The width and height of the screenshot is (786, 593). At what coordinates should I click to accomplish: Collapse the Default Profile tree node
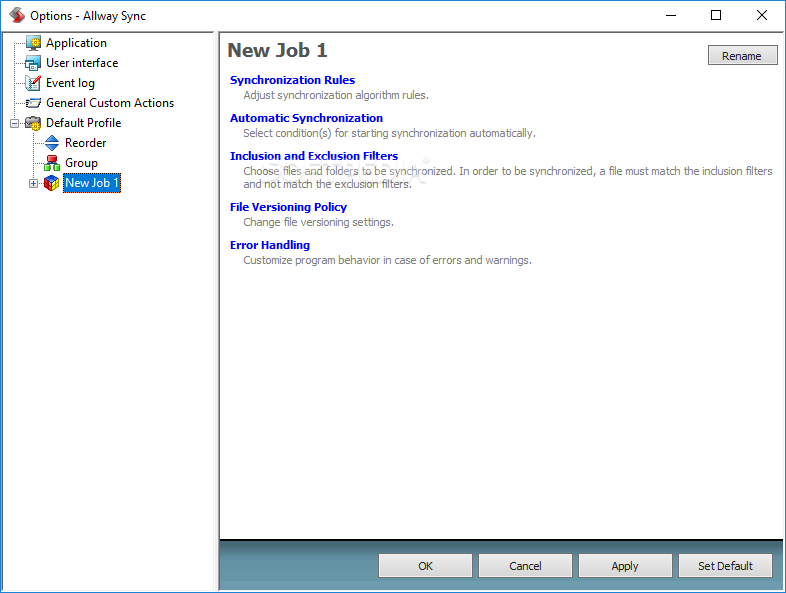(15, 123)
